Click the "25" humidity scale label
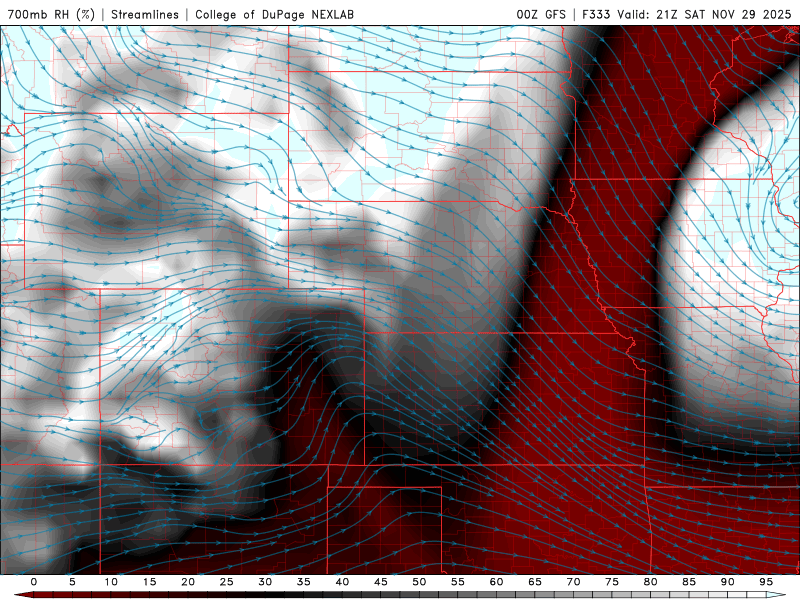 click(227, 582)
